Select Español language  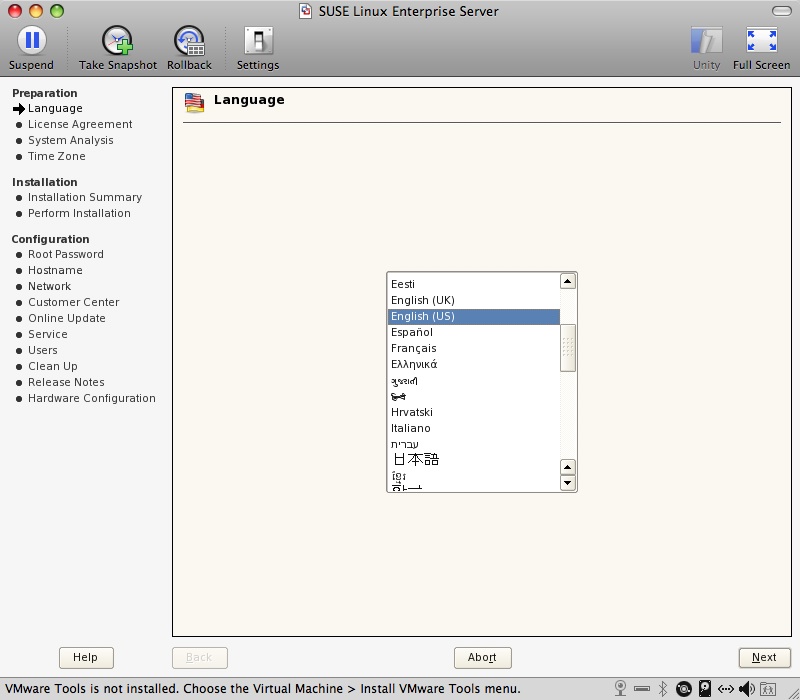[x=473, y=332]
